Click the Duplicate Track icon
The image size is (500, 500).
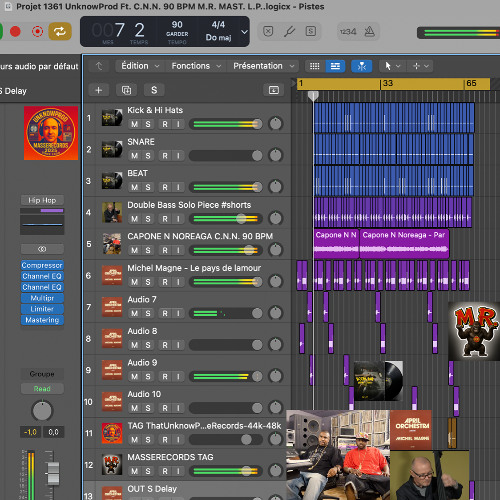[126, 90]
